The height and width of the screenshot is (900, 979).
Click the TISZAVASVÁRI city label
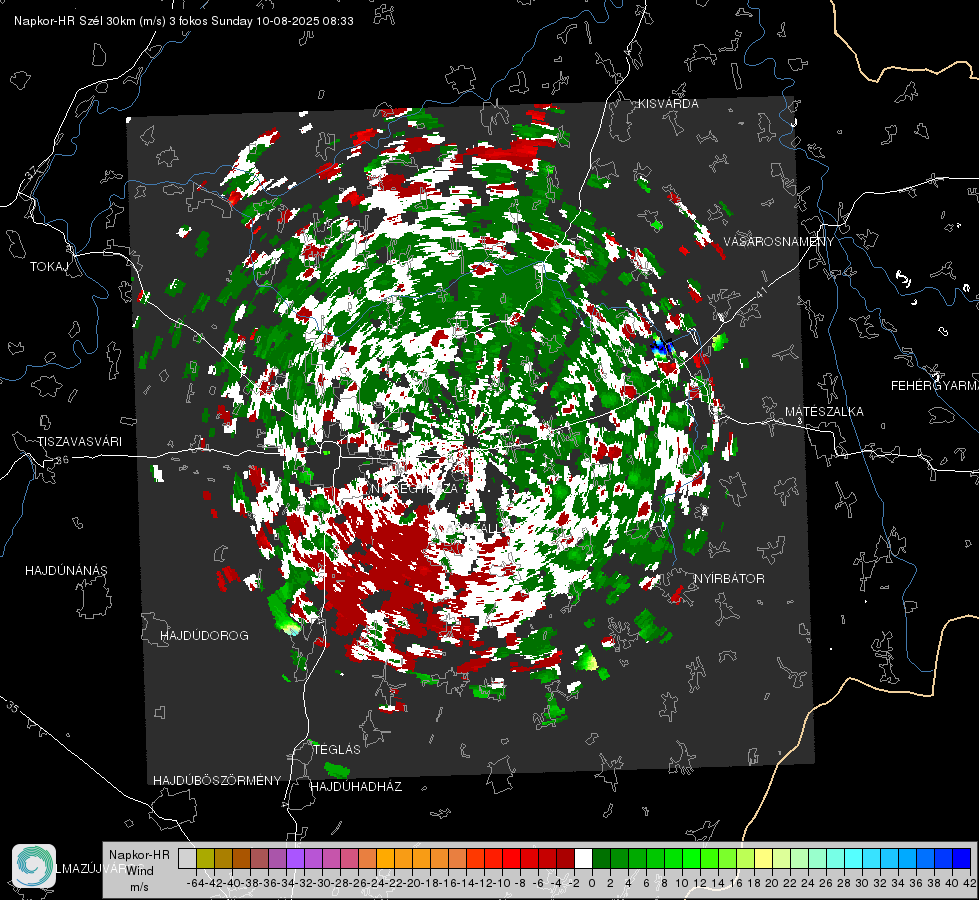[79, 442]
